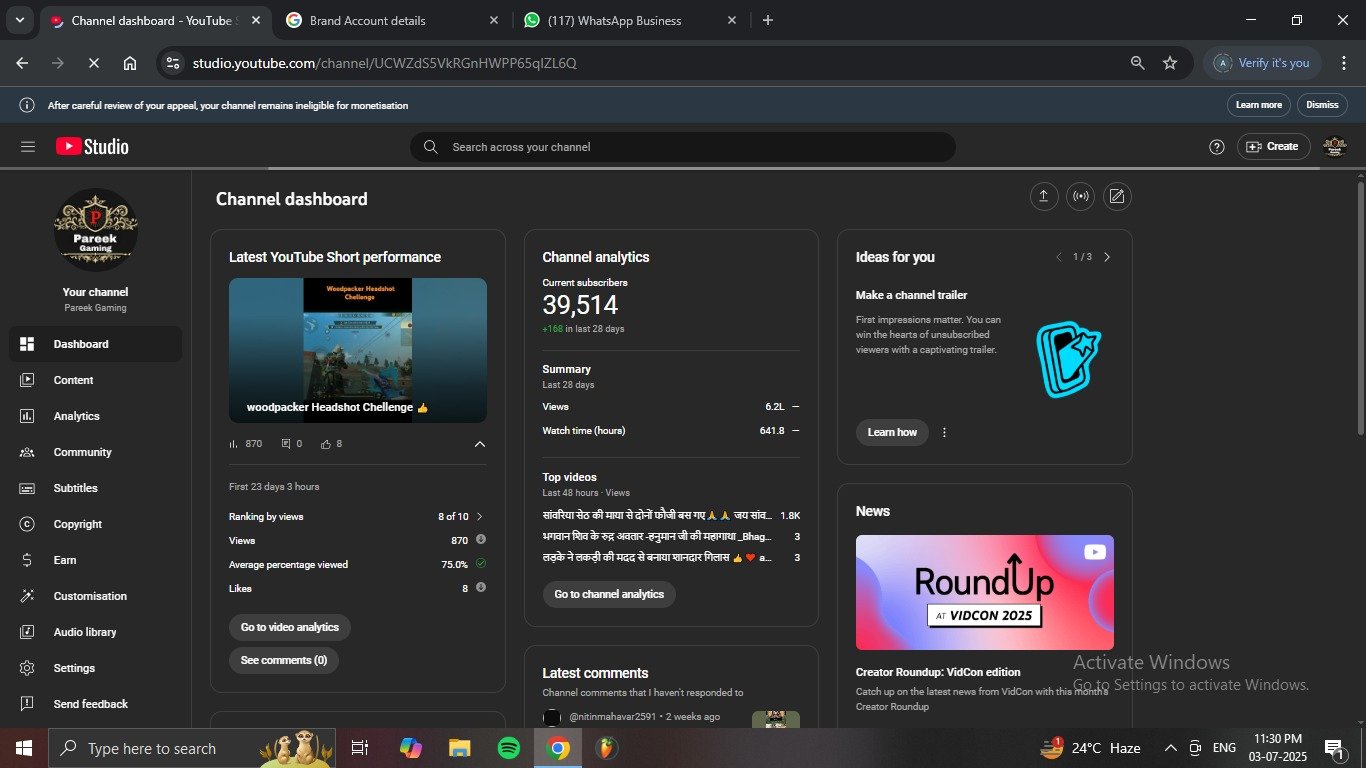The height and width of the screenshot is (768, 1366).
Task: Switch to the WhatsApp Business tab
Action: coord(631,21)
